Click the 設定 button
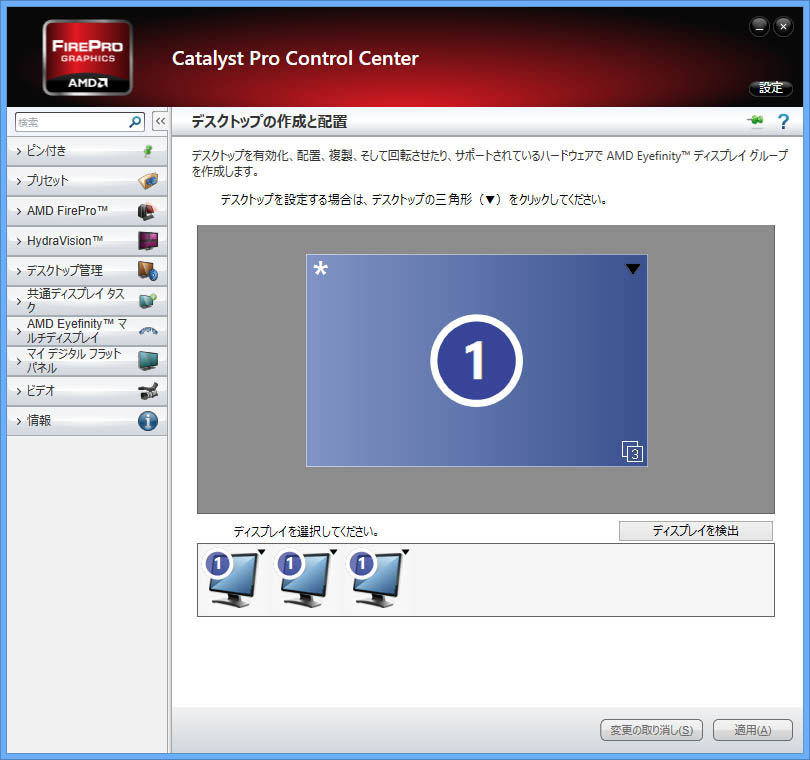 (x=771, y=88)
